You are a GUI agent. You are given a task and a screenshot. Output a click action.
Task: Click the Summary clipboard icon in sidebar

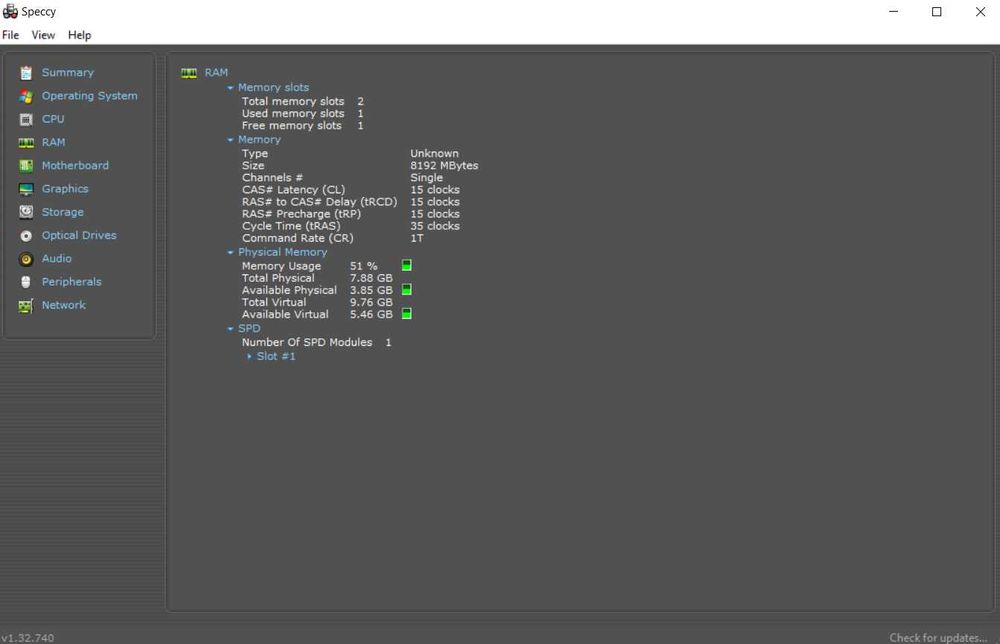(26, 73)
